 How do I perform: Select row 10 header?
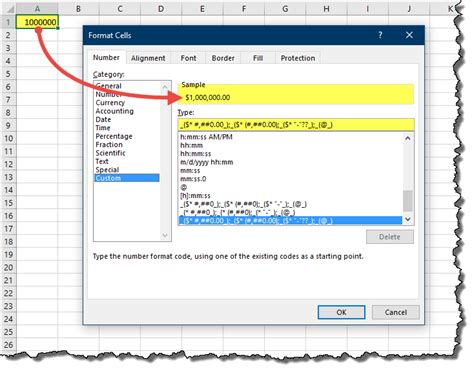point(8,138)
